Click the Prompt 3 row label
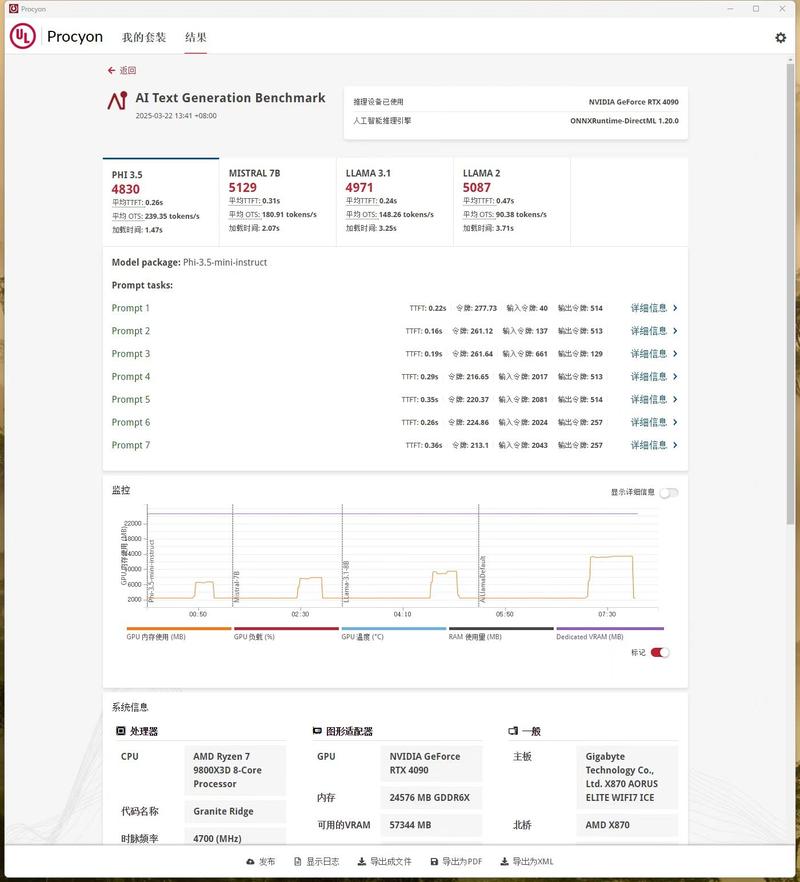The height and width of the screenshot is (882, 800). [131, 354]
